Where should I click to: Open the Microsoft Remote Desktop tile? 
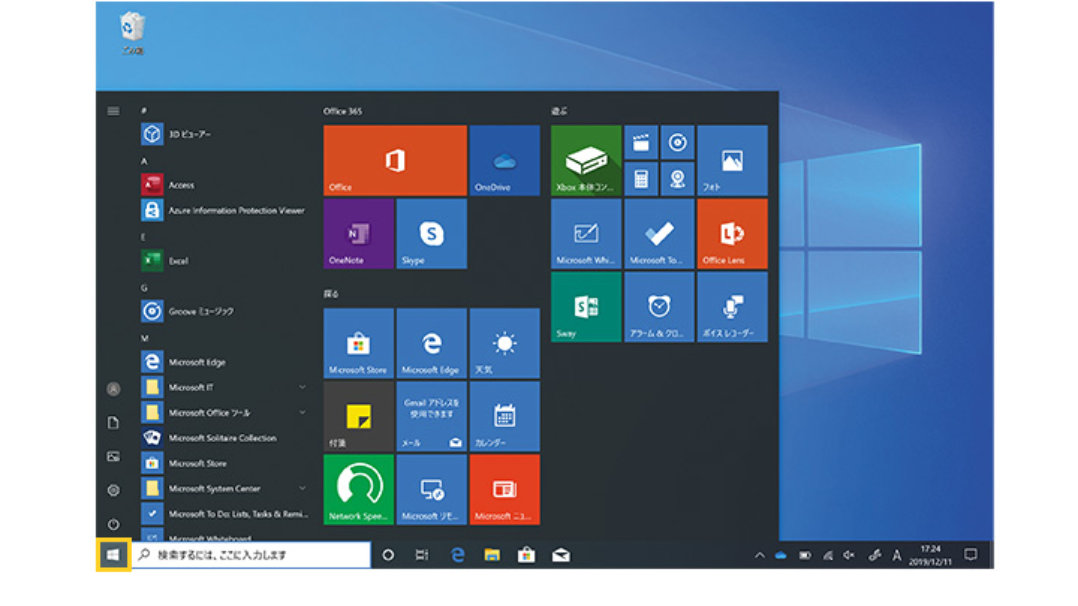431,489
